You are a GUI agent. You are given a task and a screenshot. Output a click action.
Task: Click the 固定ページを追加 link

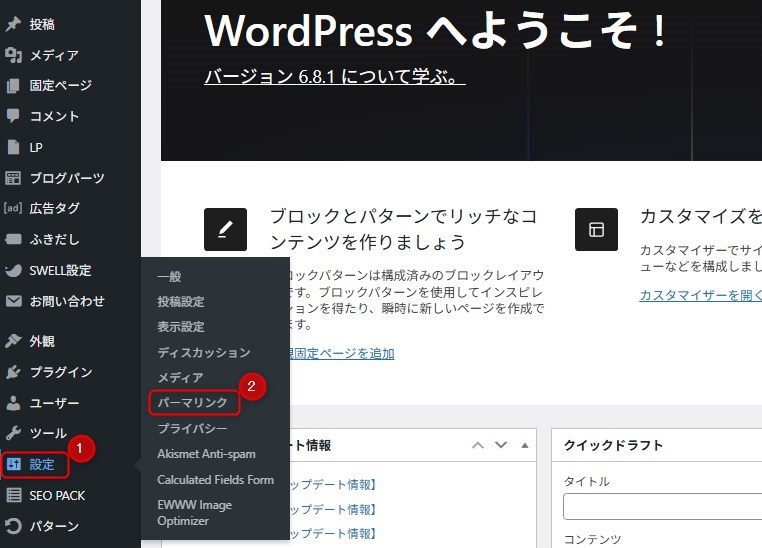point(343,353)
